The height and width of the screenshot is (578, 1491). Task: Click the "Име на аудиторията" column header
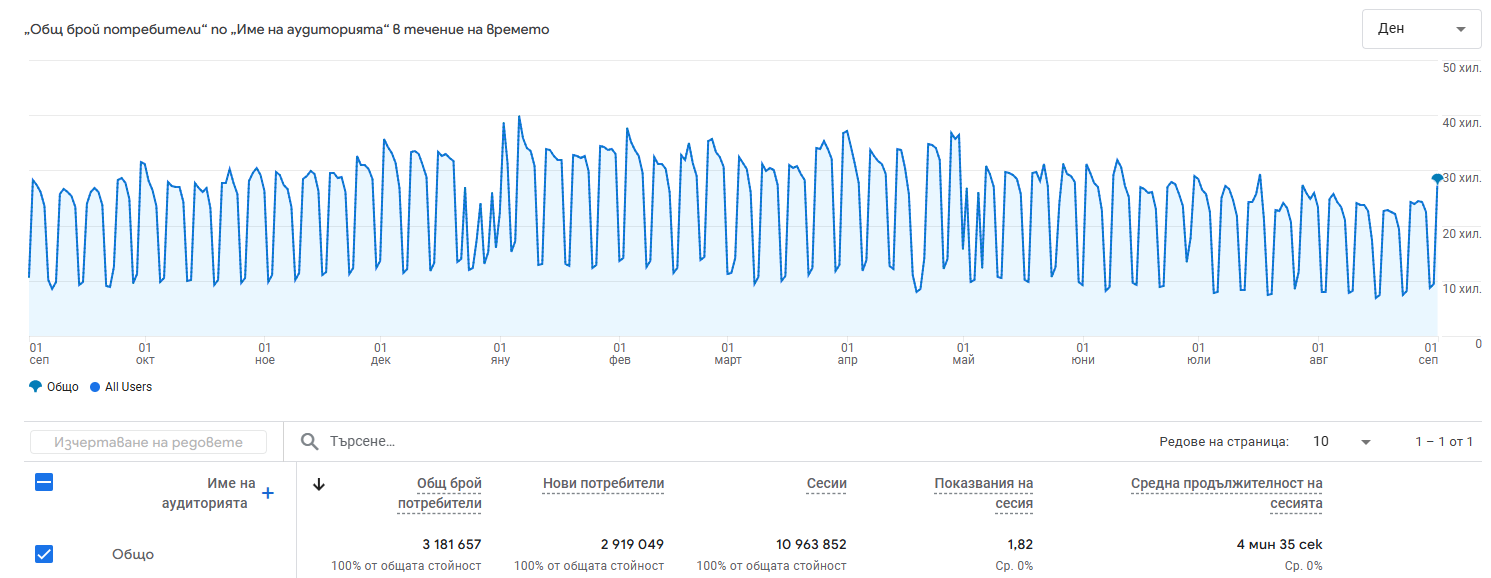[208, 494]
